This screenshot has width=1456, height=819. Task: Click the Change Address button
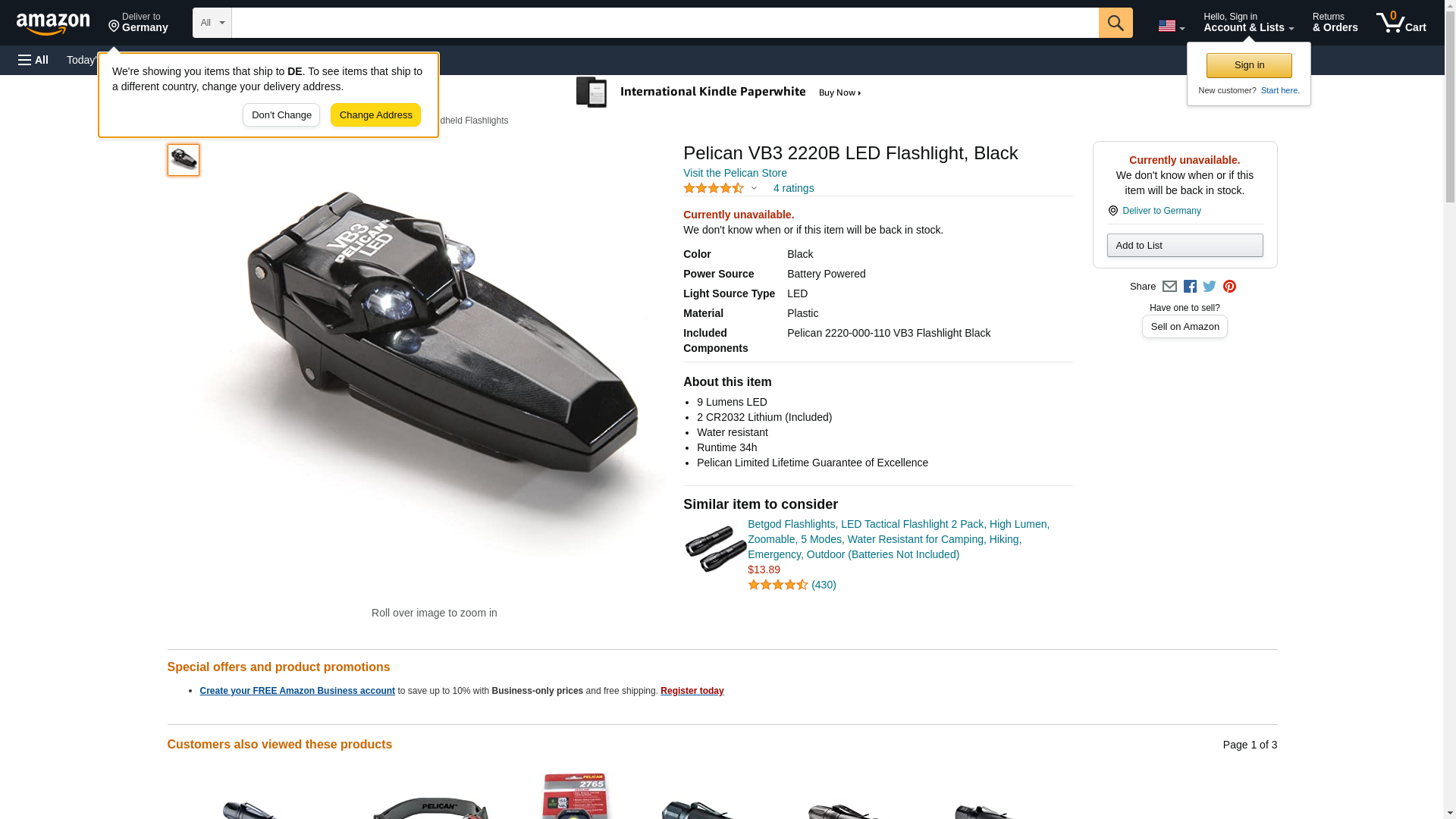coord(375,115)
